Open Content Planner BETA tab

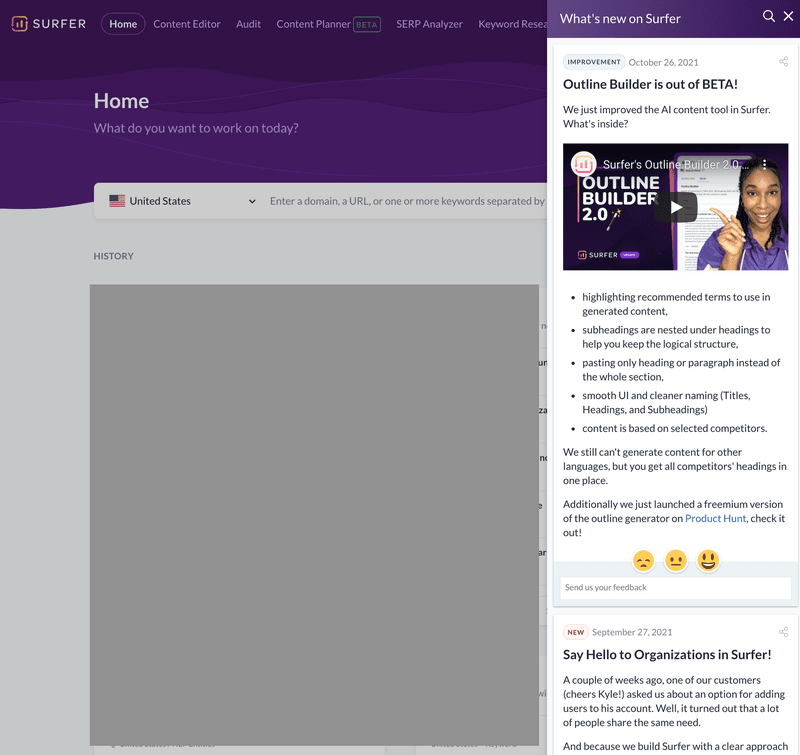(x=328, y=24)
